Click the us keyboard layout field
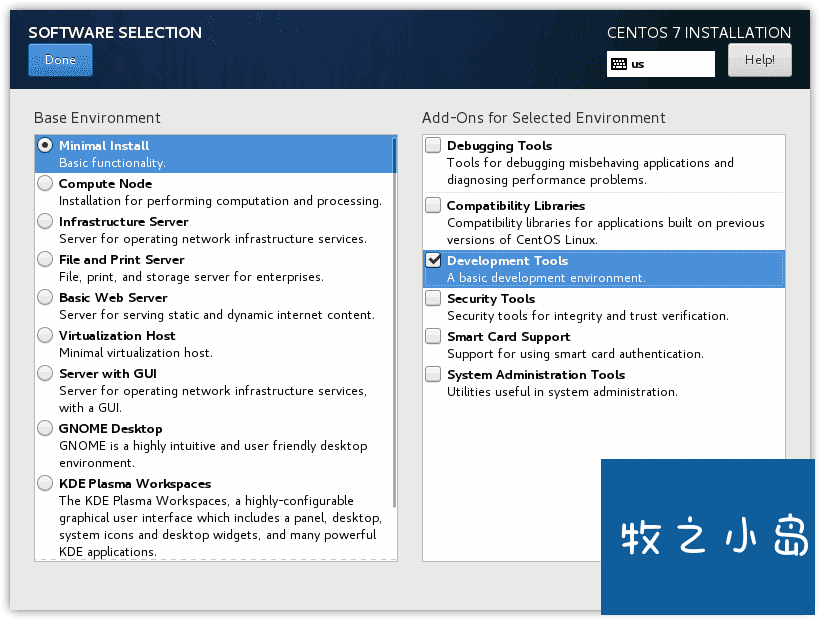Image resolution: width=820 pixels, height=620 pixels. 660,64
